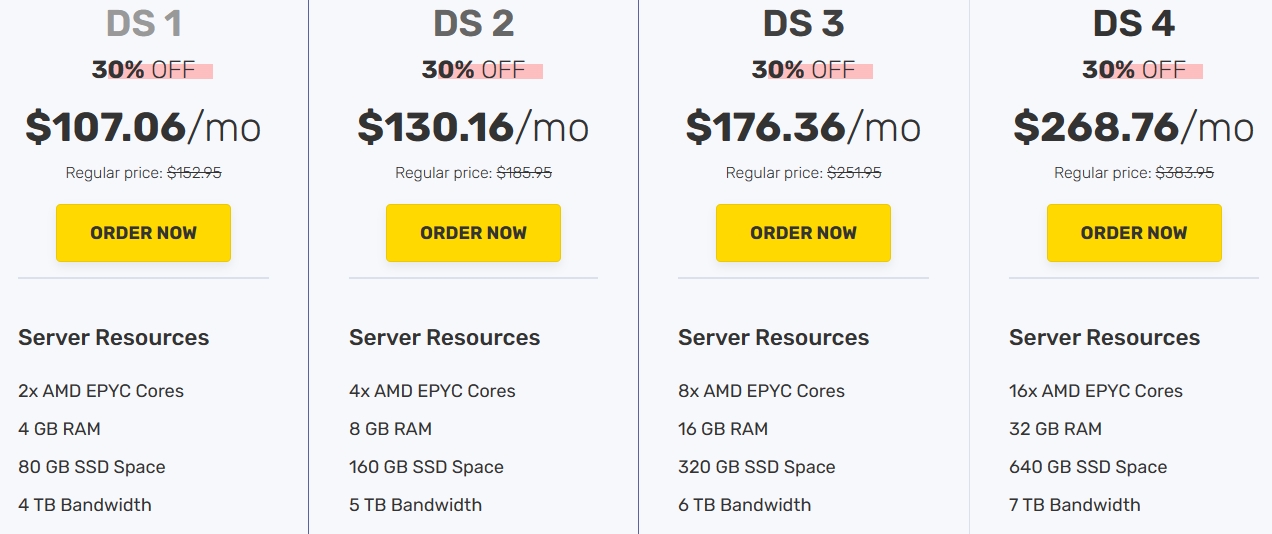Click the DS 2 Server Resources heading
The image size is (1272, 534).
(444, 337)
